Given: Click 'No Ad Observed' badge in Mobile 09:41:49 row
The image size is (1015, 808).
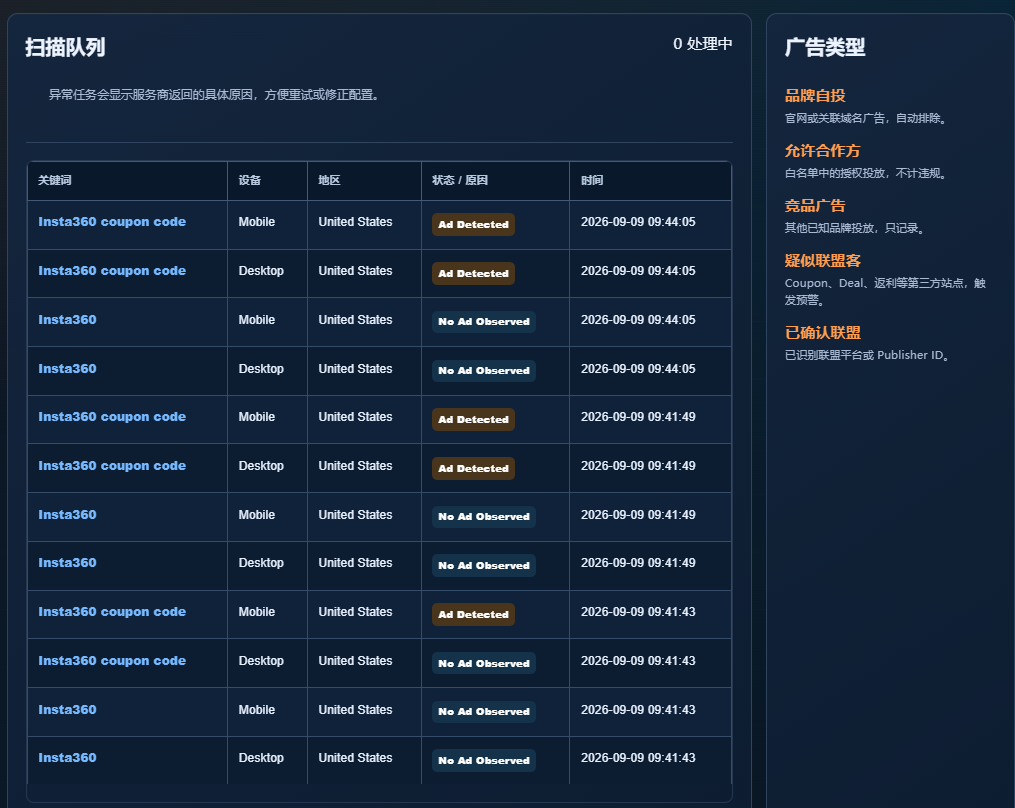Looking at the screenshot, I should point(484,517).
